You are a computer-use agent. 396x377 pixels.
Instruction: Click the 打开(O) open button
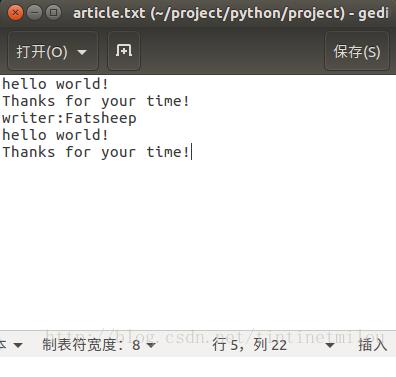(x=42, y=52)
